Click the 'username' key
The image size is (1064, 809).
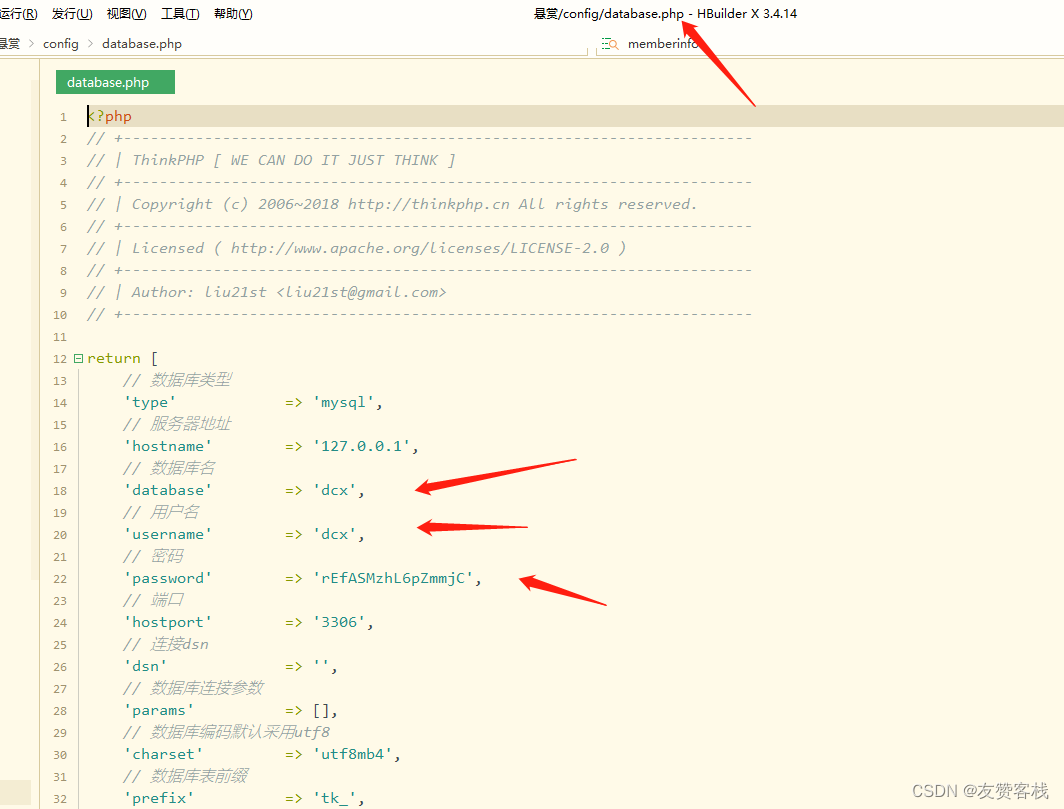click(168, 535)
